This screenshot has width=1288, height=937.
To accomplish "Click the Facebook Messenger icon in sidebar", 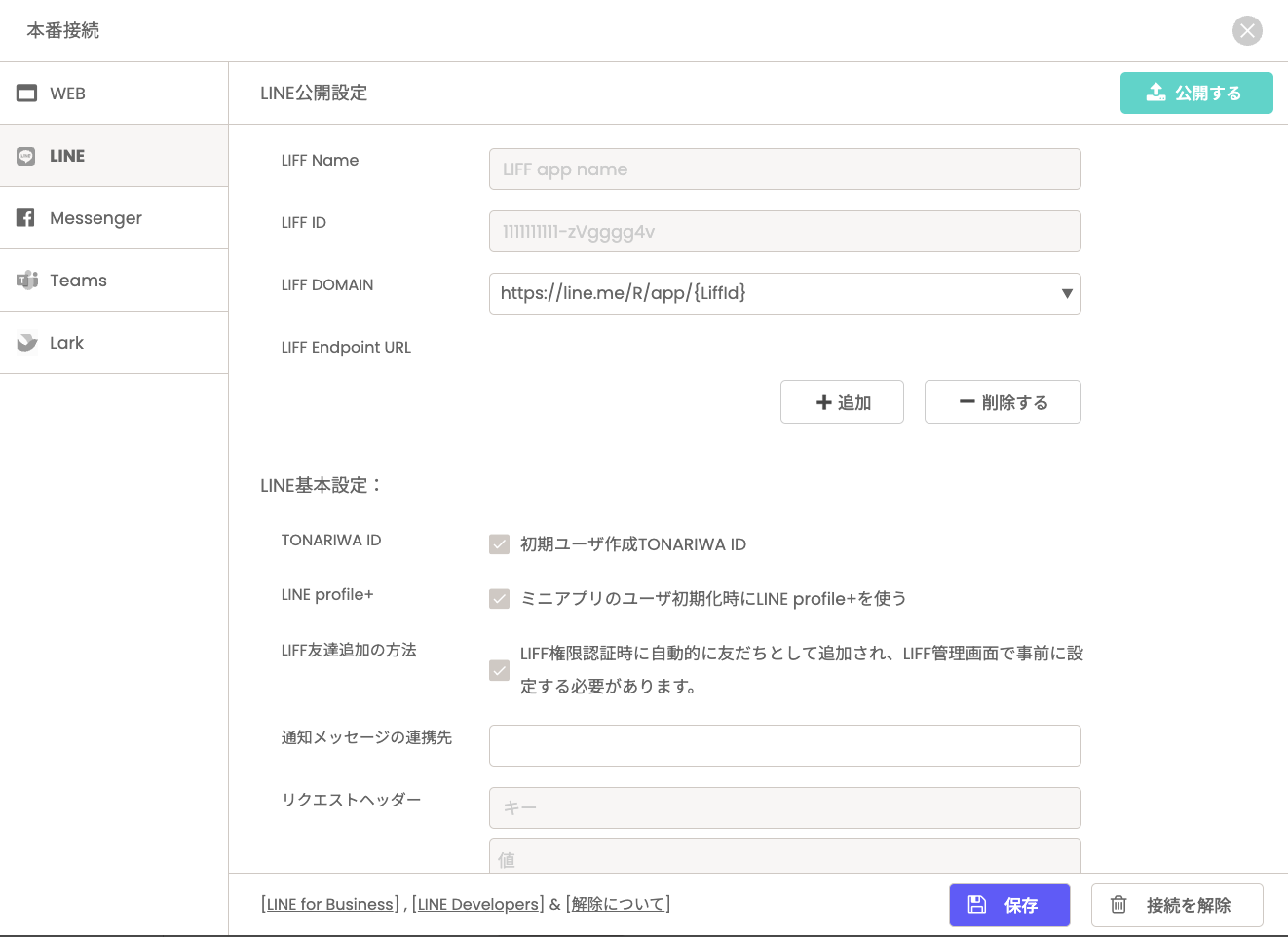I will pyautogui.click(x=26, y=218).
